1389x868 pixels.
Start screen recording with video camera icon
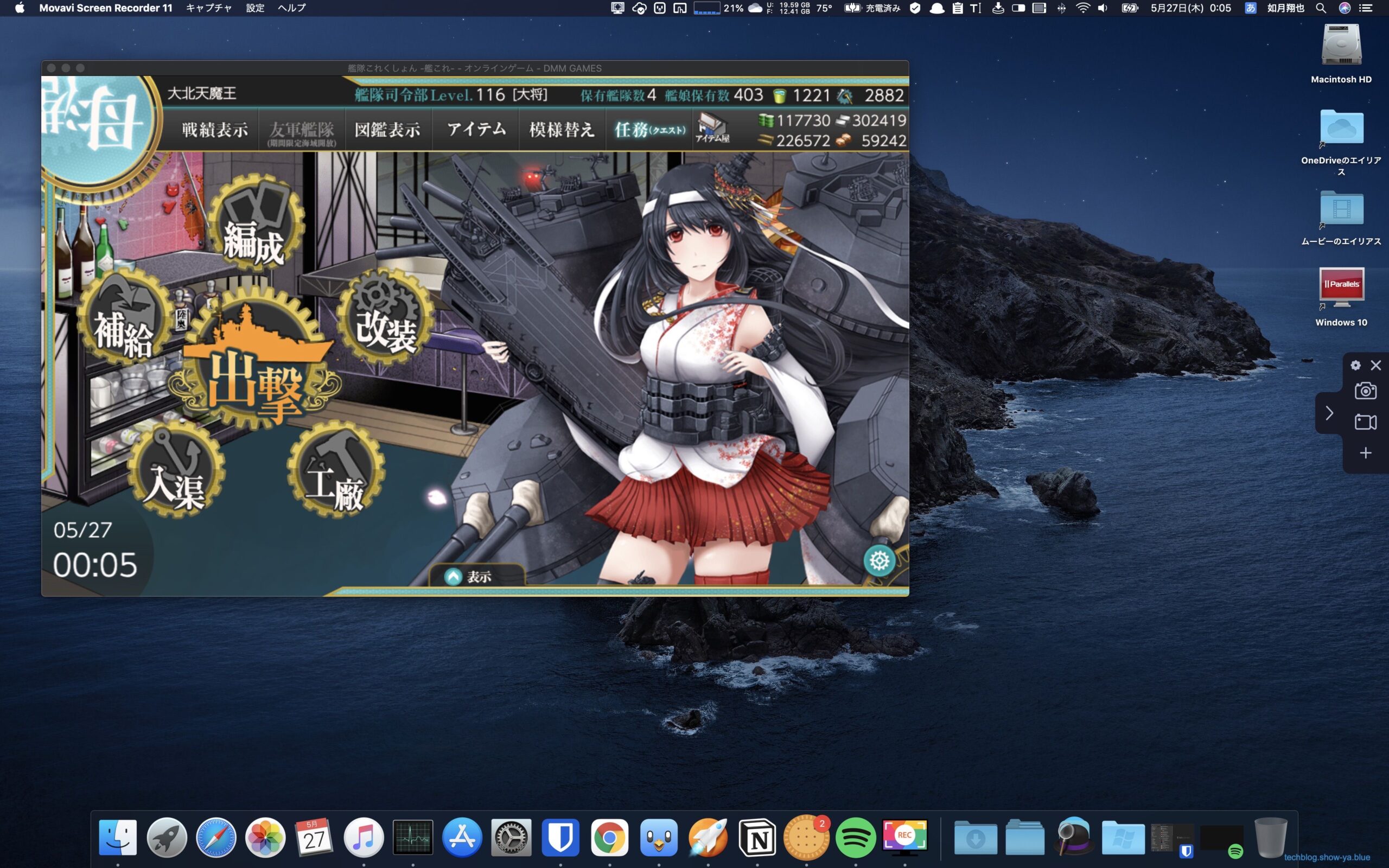[1365, 423]
